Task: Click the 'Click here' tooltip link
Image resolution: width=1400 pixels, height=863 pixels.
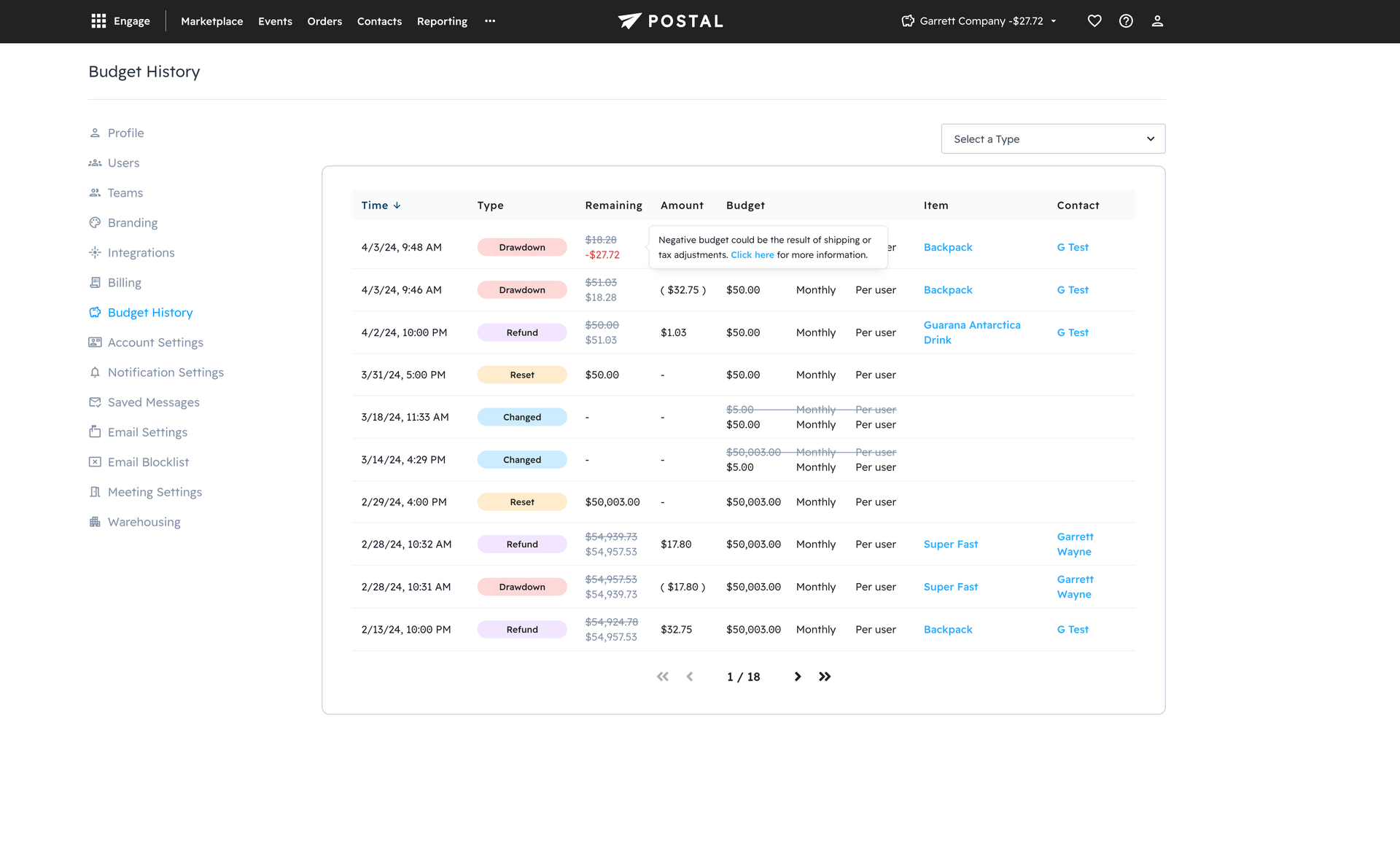Action: tap(752, 255)
